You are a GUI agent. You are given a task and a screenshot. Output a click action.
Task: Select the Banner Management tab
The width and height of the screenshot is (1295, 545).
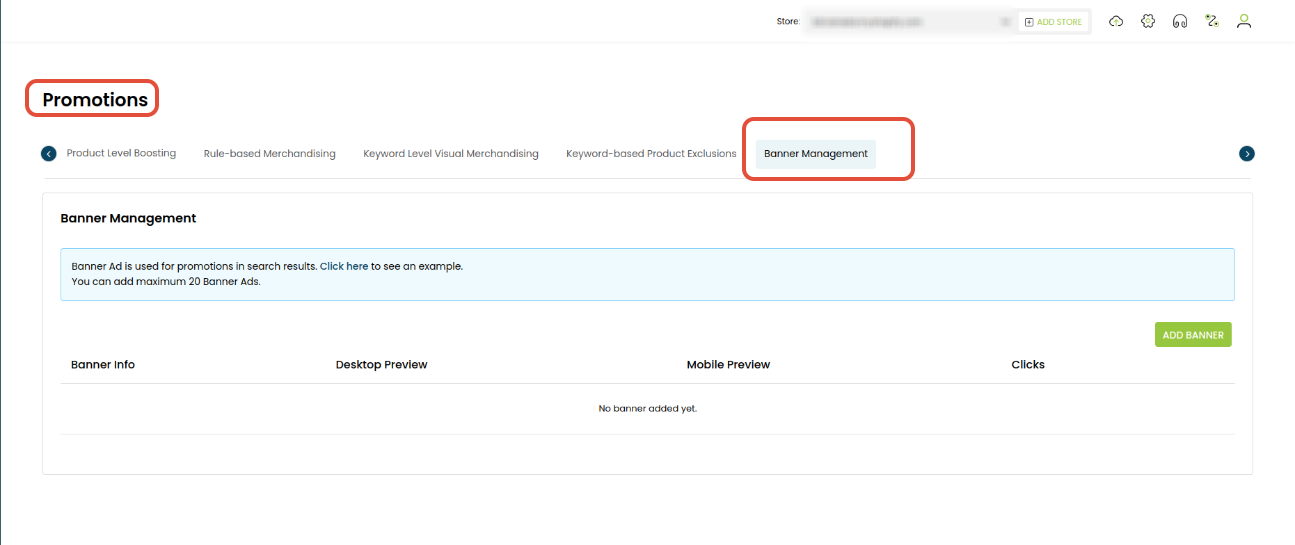815,154
